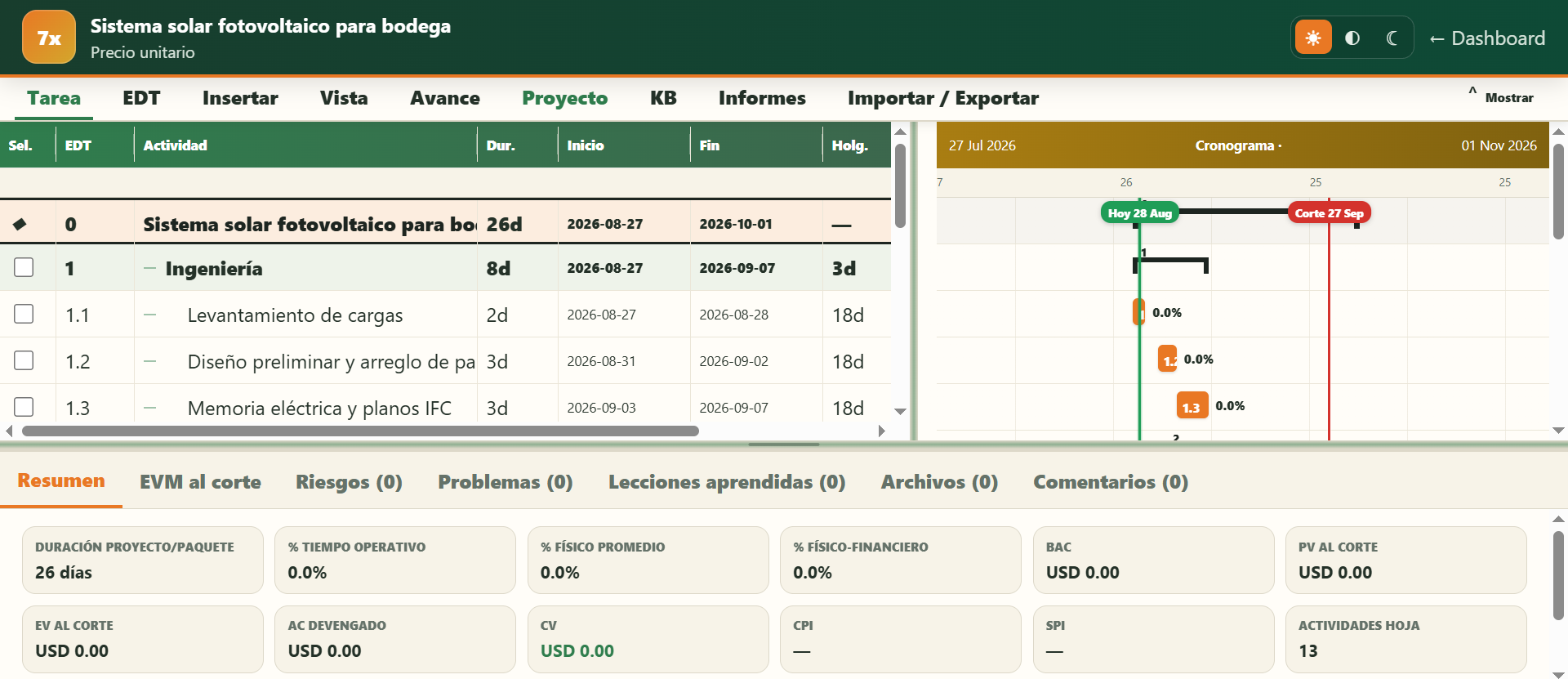Viewport: 1568px width, 679px height.
Task: Click the task table horizontal scrollbar
Action: pos(360,431)
